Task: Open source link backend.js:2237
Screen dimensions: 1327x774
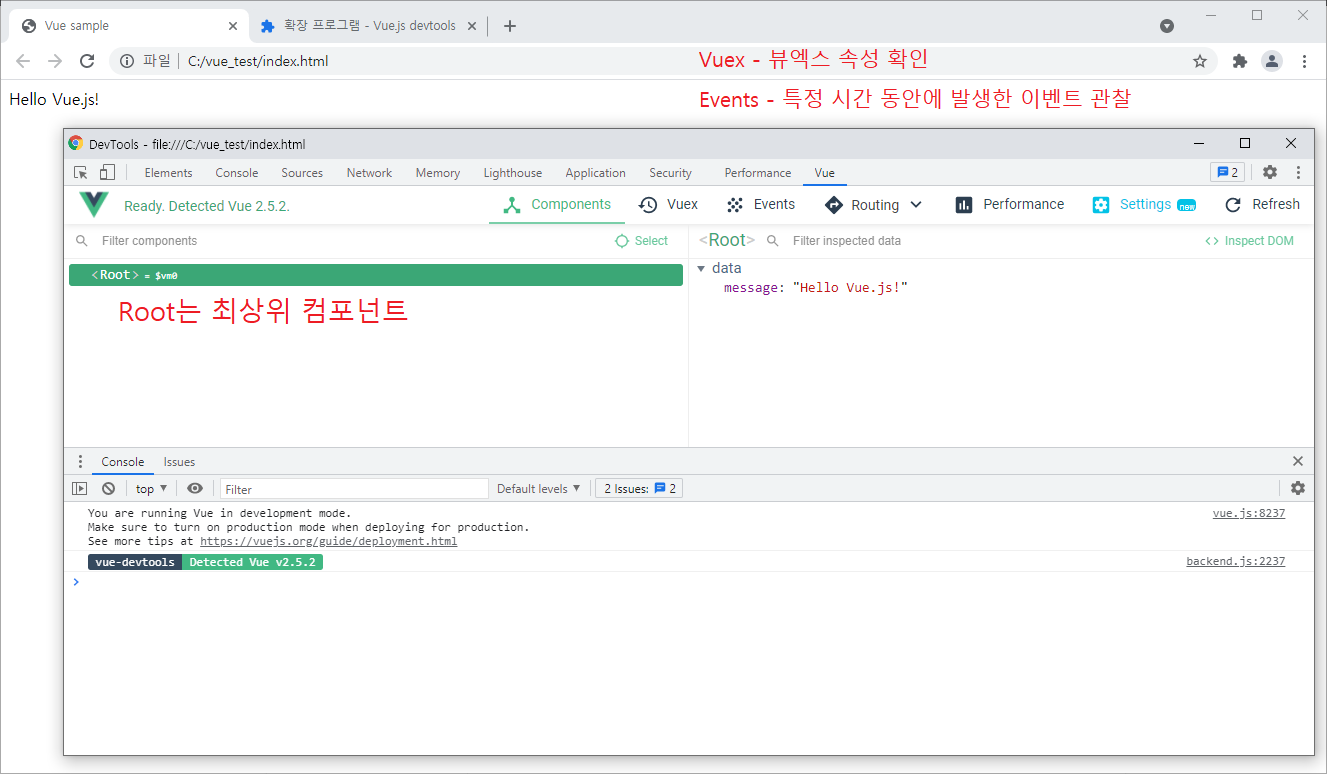Action: [x=1236, y=561]
